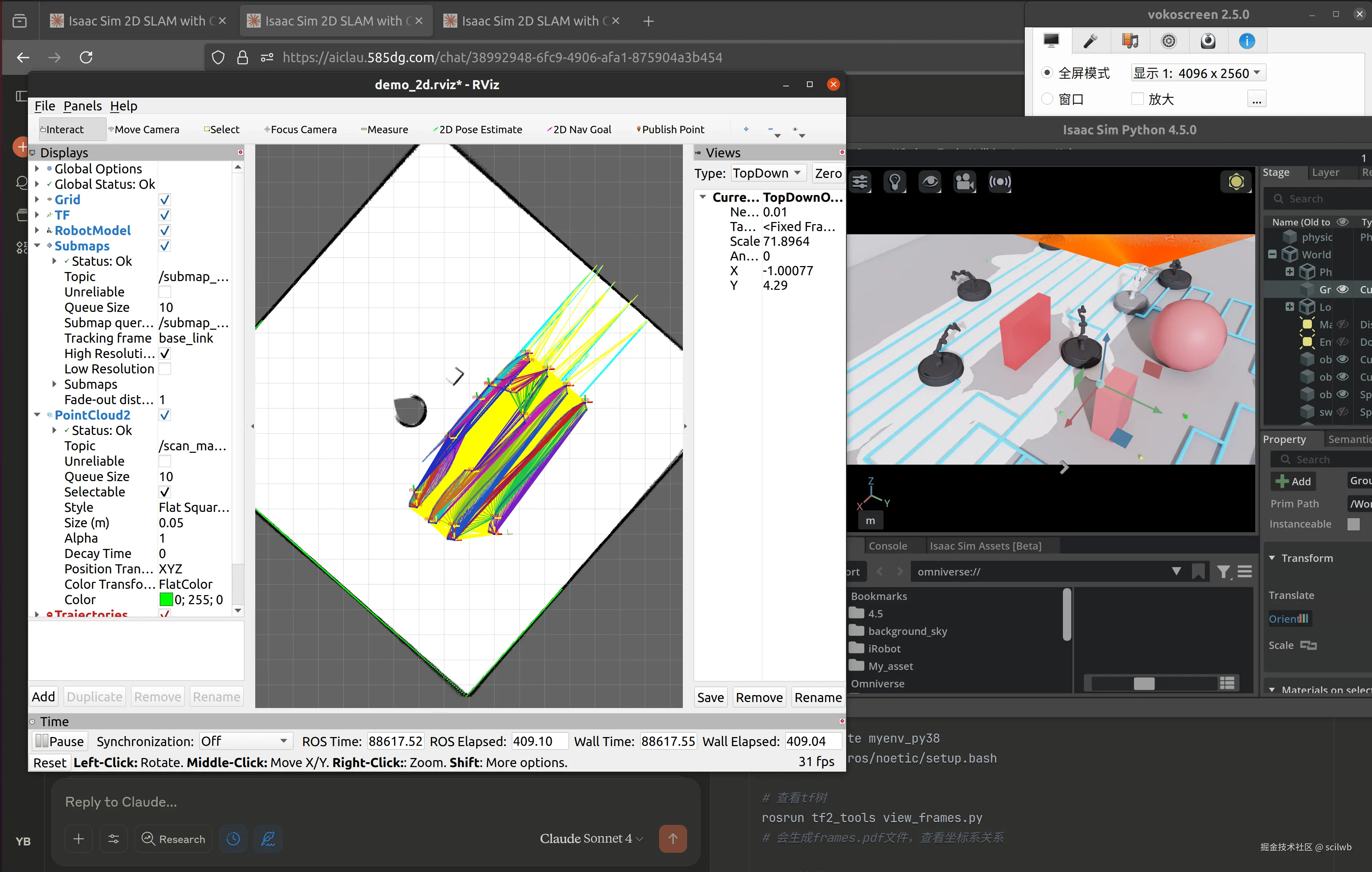Open the lighting menu in Isaac Sim viewport
1372x872 pixels.
pyautogui.click(x=895, y=181)
